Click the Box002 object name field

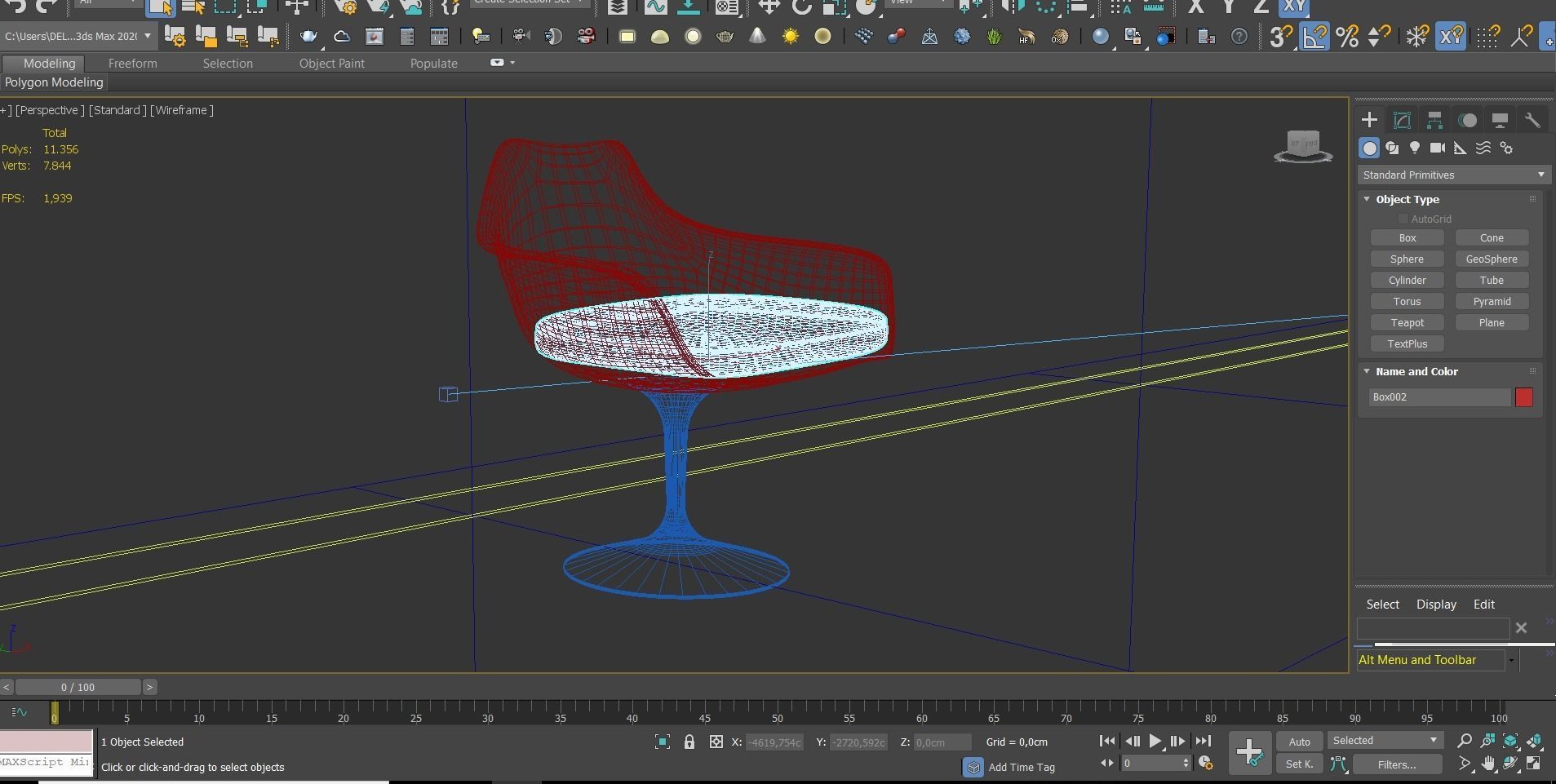1439,397
